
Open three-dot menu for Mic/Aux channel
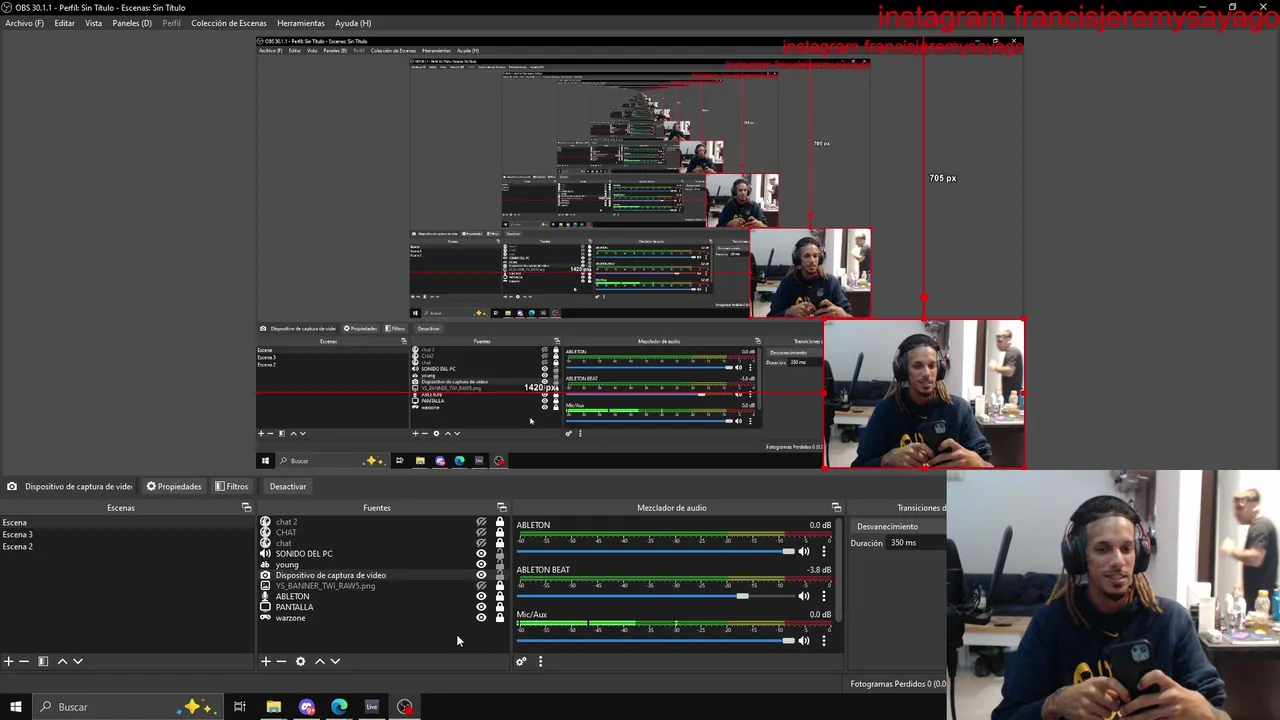click(x=824, y=640)
